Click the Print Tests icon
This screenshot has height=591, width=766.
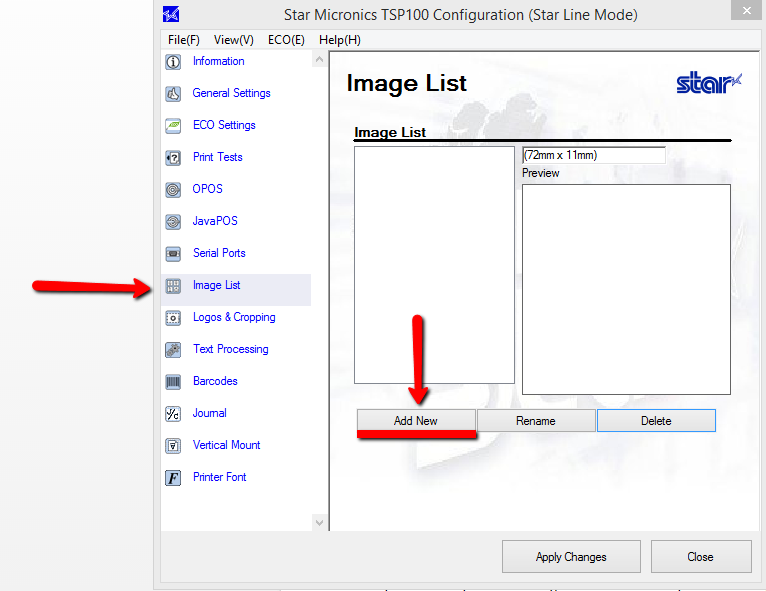(x=173, y=158)
